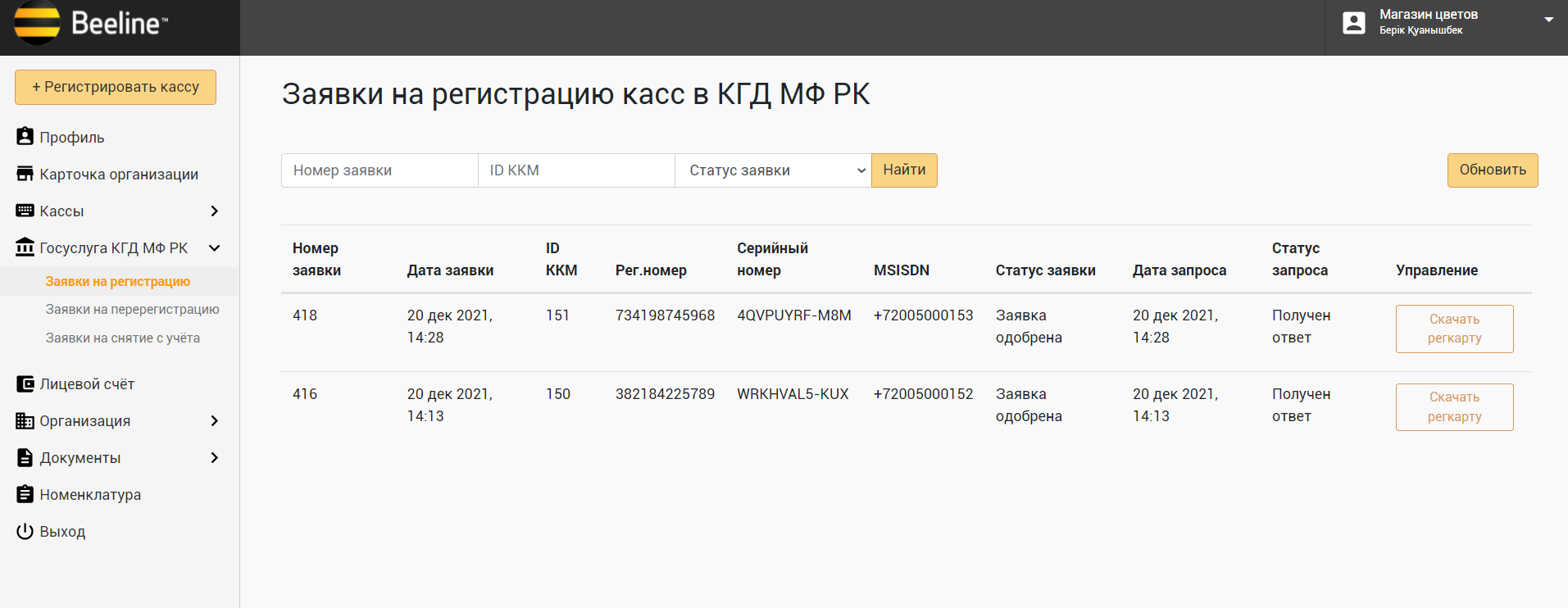Download регкарту for request 418
The image size is (1568, 608).
click(1454, 329)
